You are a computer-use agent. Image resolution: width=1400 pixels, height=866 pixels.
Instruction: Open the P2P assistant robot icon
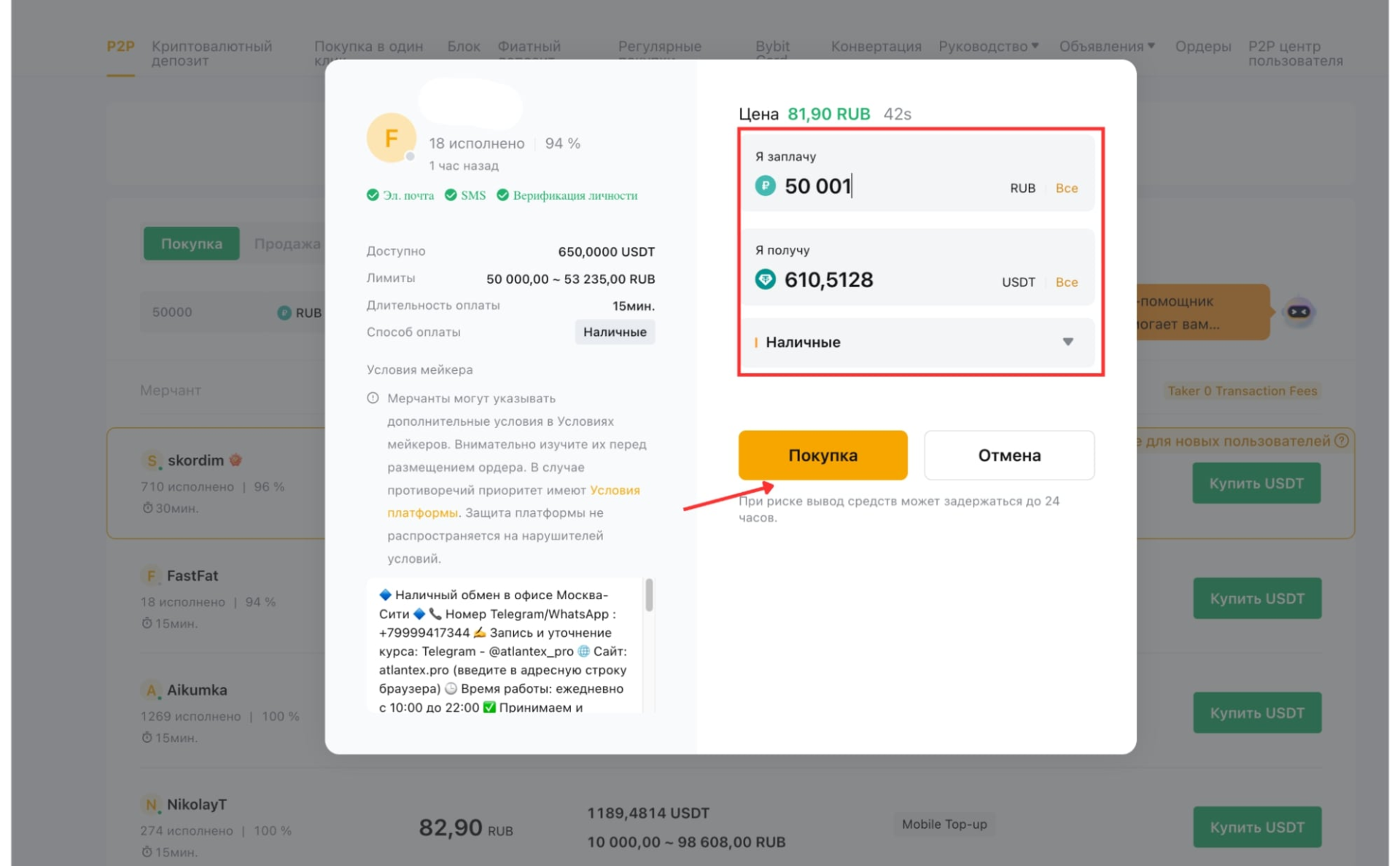click(x=1299, y=312)
